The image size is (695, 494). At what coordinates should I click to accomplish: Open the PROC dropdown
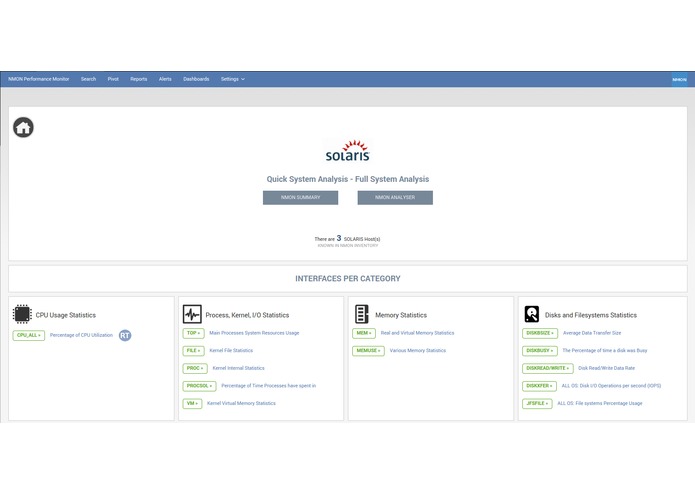pyautogui.click(x=195, y=369)
